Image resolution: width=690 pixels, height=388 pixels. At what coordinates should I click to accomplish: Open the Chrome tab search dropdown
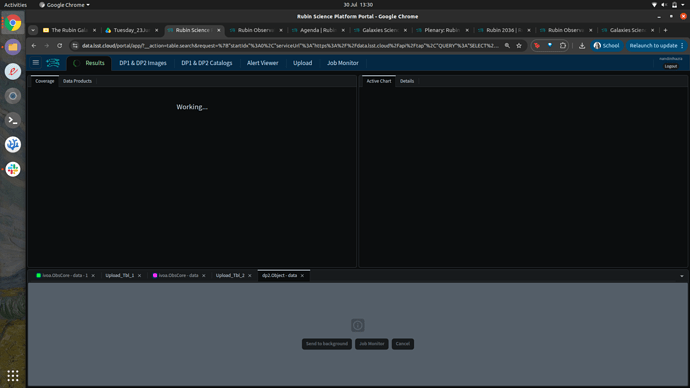(x=33, y=30)
